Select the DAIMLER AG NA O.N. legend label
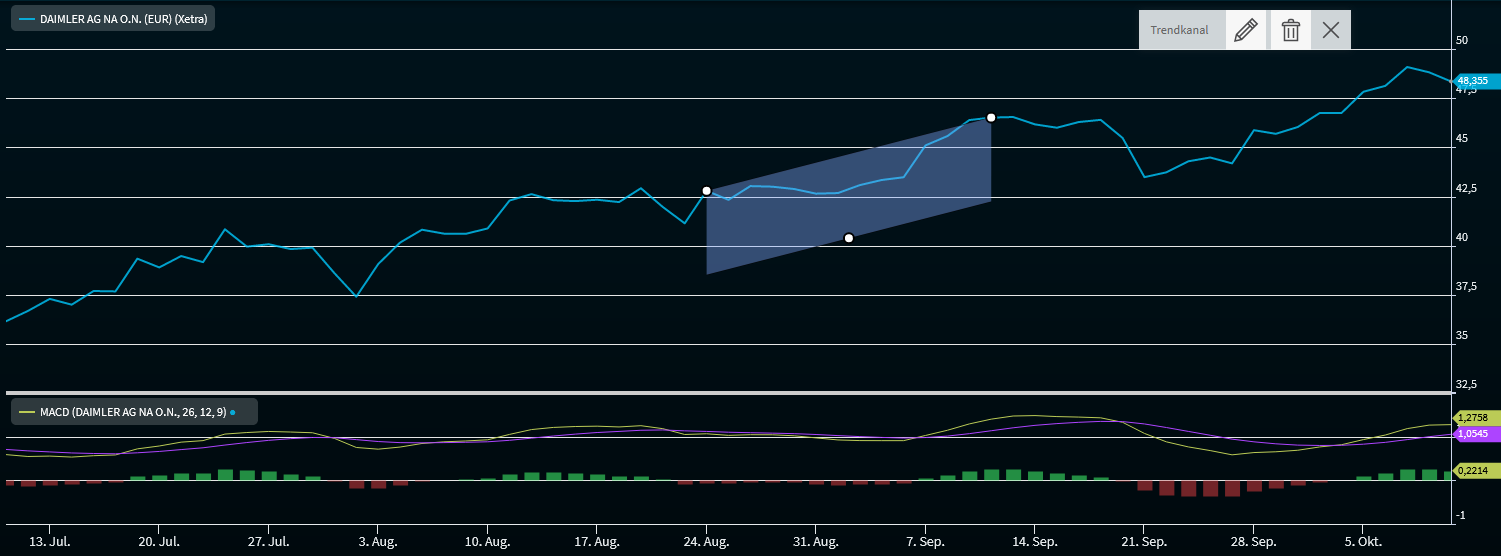1501x556 pixels. coord(113,19)
